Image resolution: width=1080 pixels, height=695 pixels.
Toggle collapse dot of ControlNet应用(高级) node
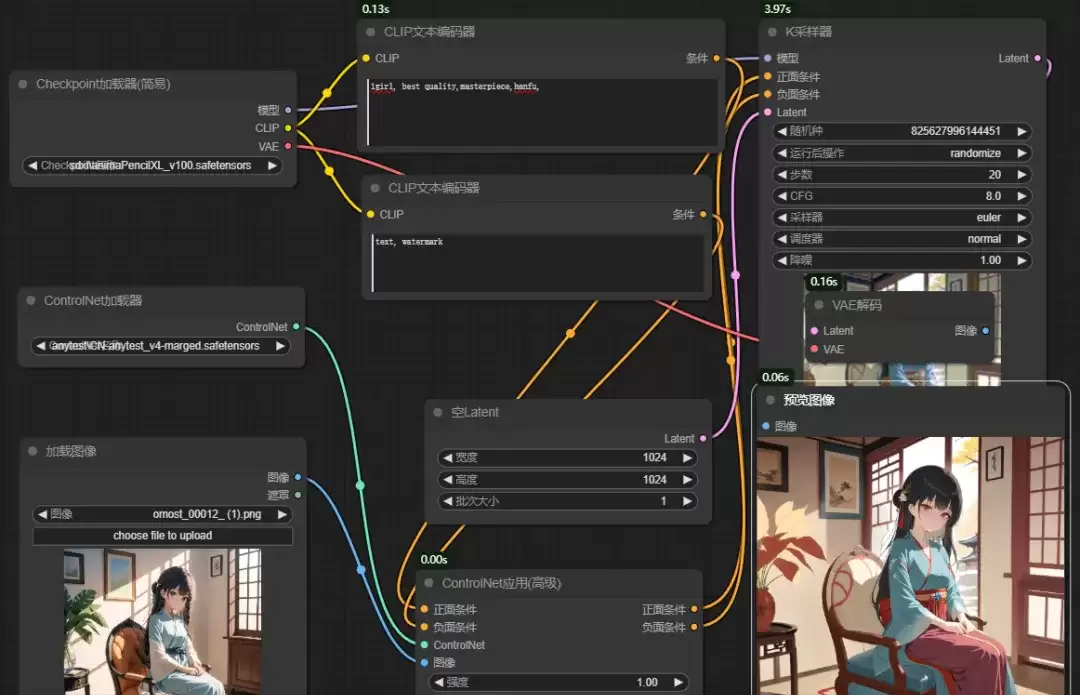tap(428, 583)
